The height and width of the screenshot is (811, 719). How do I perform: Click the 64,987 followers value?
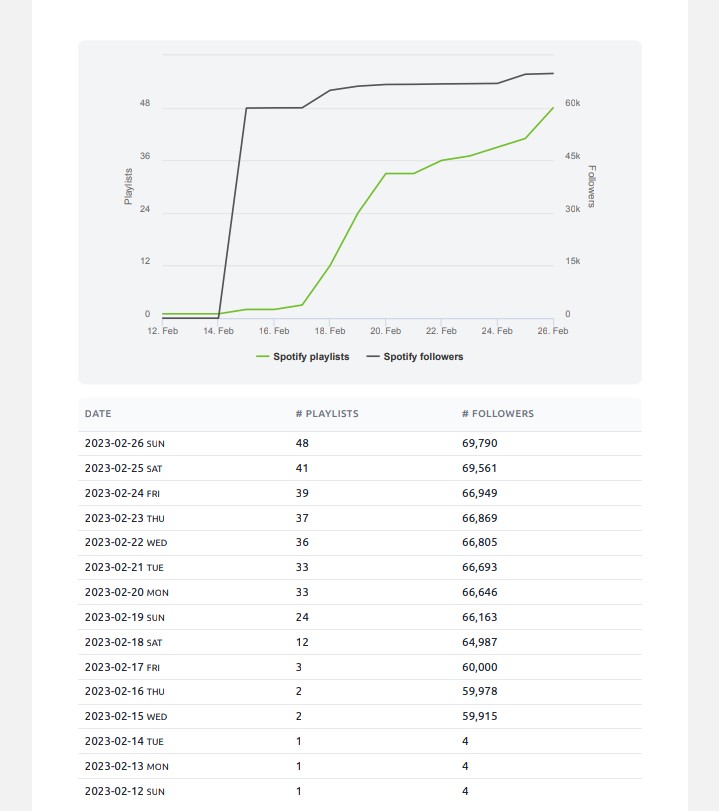[x=480, y=642]
